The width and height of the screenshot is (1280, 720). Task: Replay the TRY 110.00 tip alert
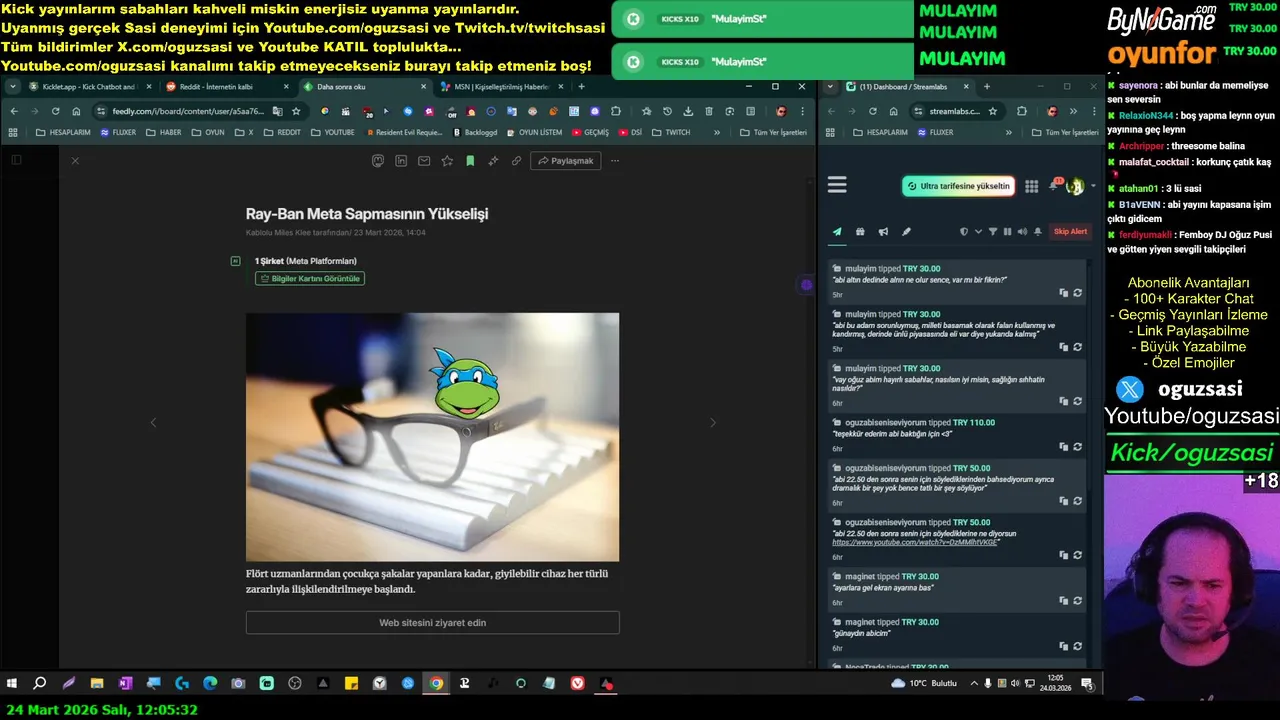[x=1077, y=447]
